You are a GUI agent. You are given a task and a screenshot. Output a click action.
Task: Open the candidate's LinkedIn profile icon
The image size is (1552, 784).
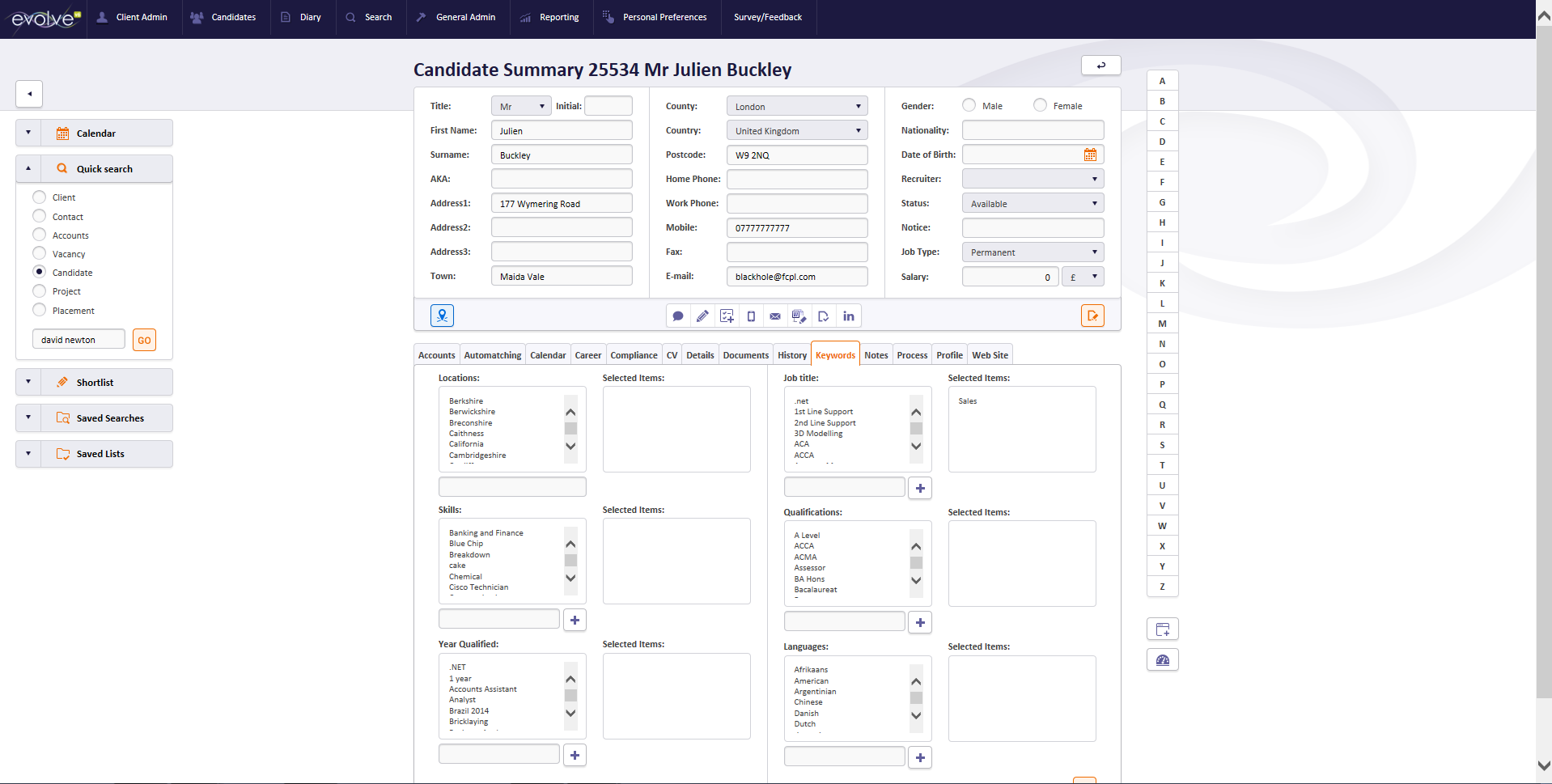click(848, 316)
